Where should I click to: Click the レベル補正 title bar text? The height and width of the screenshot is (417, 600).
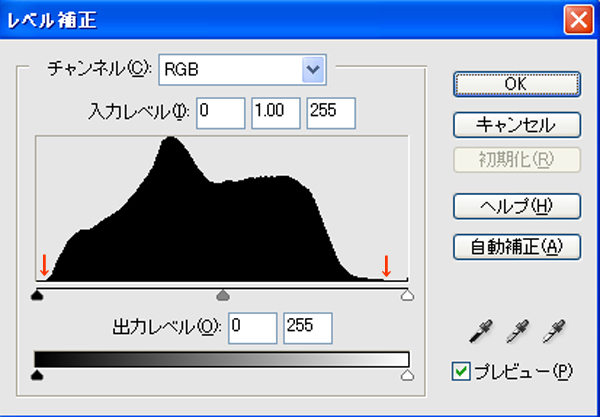pyautogui.click(x=52, y=21)
